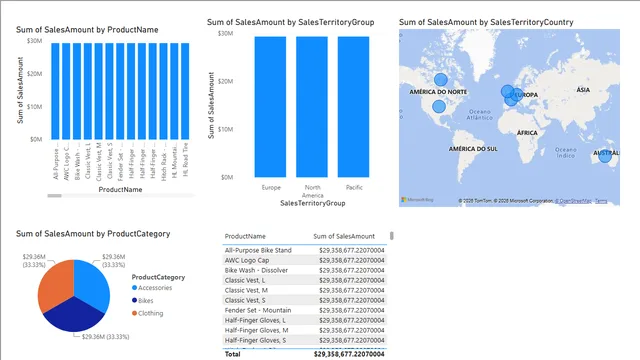Click the United States bubble on the map
The image size is (640, 360).
point(439,107)
